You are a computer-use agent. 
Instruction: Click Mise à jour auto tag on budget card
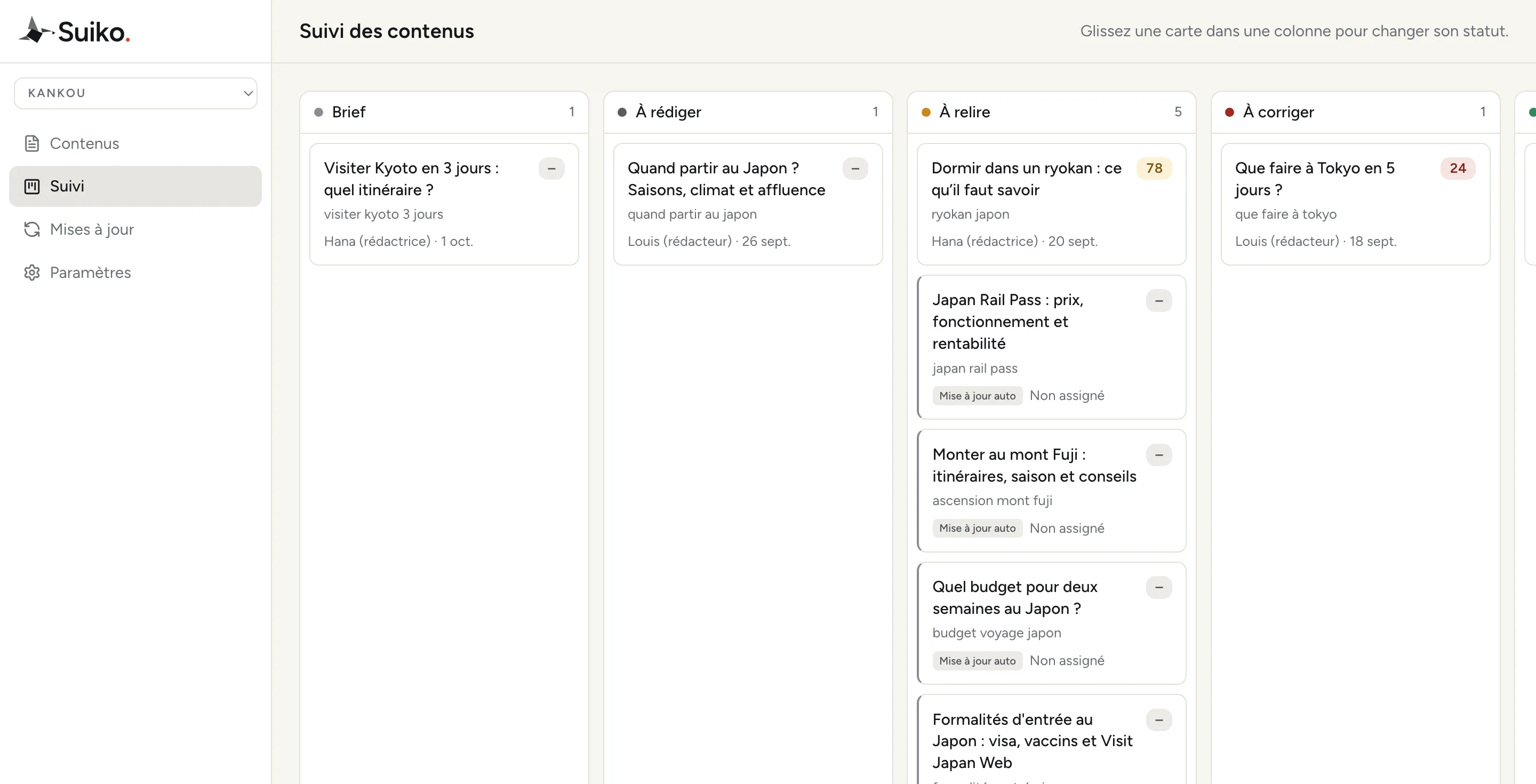click(977, 661)
